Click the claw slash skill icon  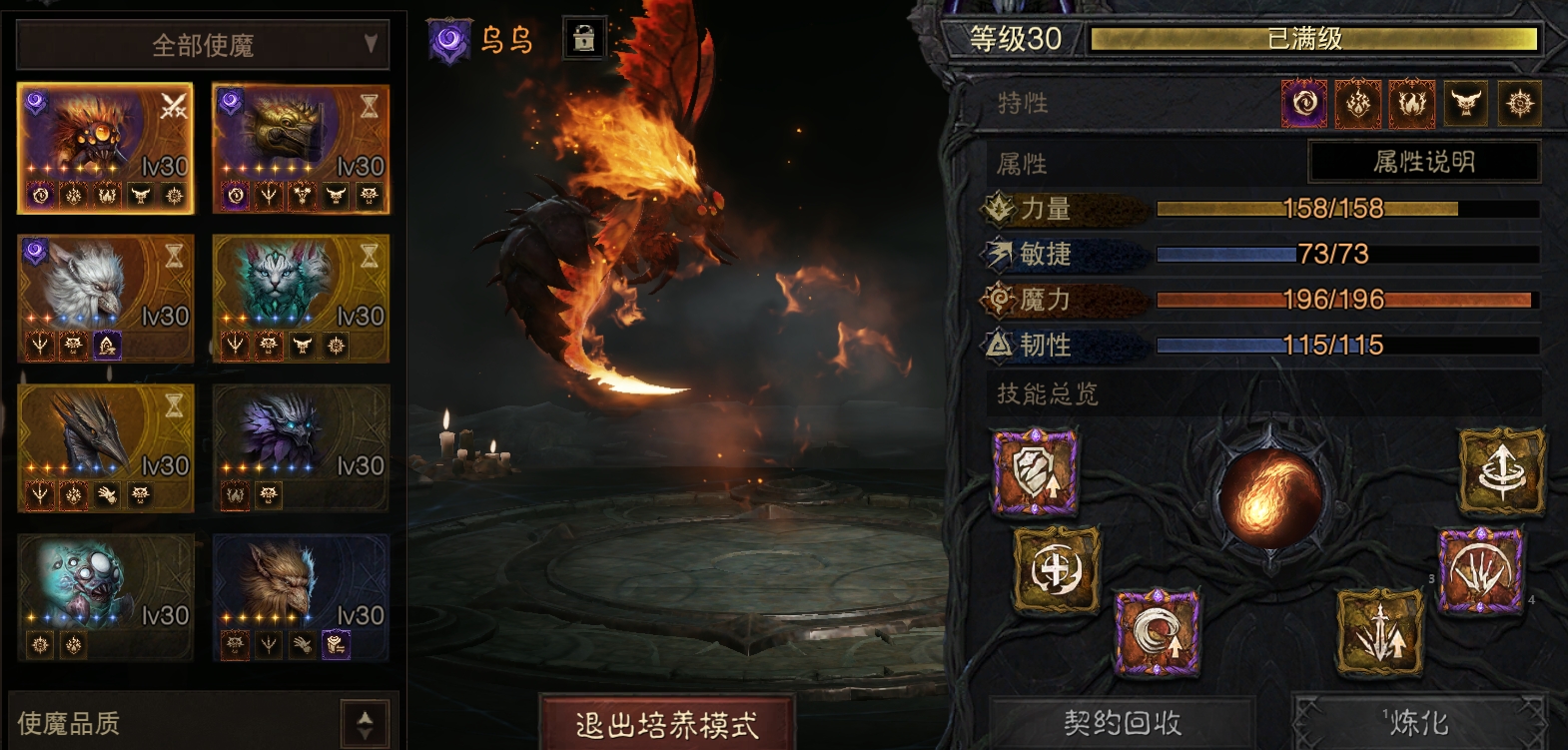pyautogui.click(x=1481, y=570)
